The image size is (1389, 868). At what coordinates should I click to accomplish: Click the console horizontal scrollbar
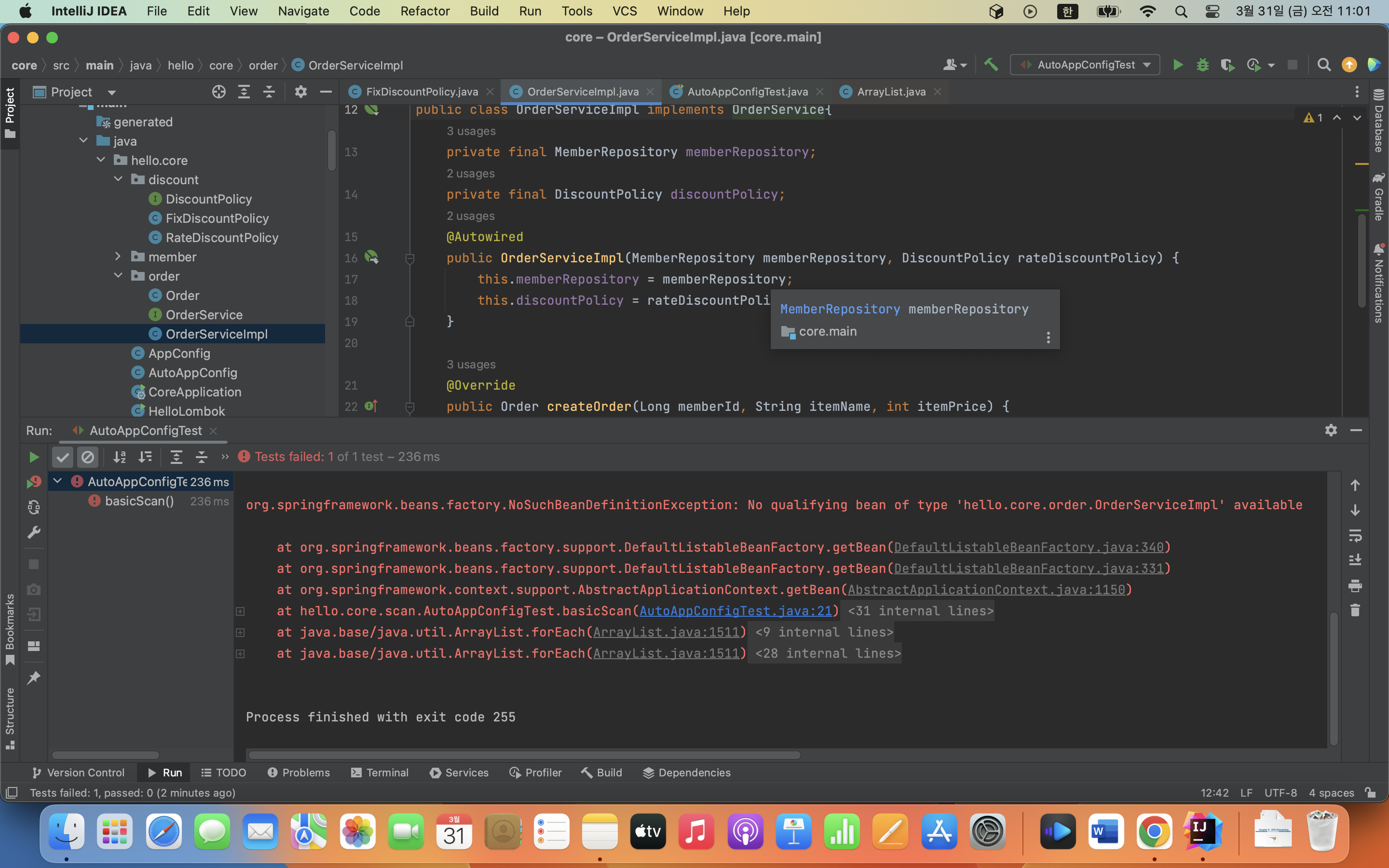tap(524, 755)
